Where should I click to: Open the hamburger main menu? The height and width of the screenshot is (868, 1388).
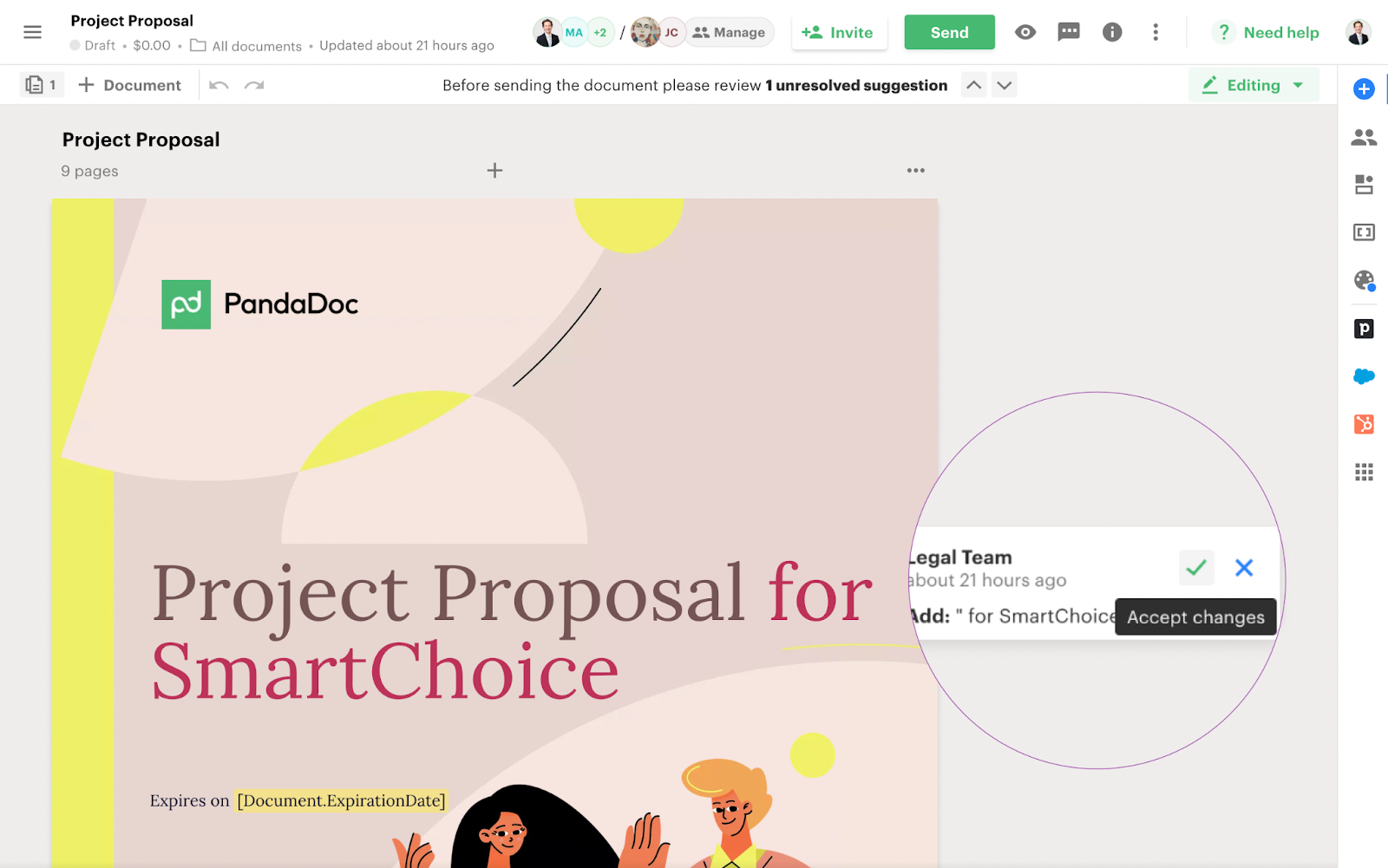coord(32,32)
